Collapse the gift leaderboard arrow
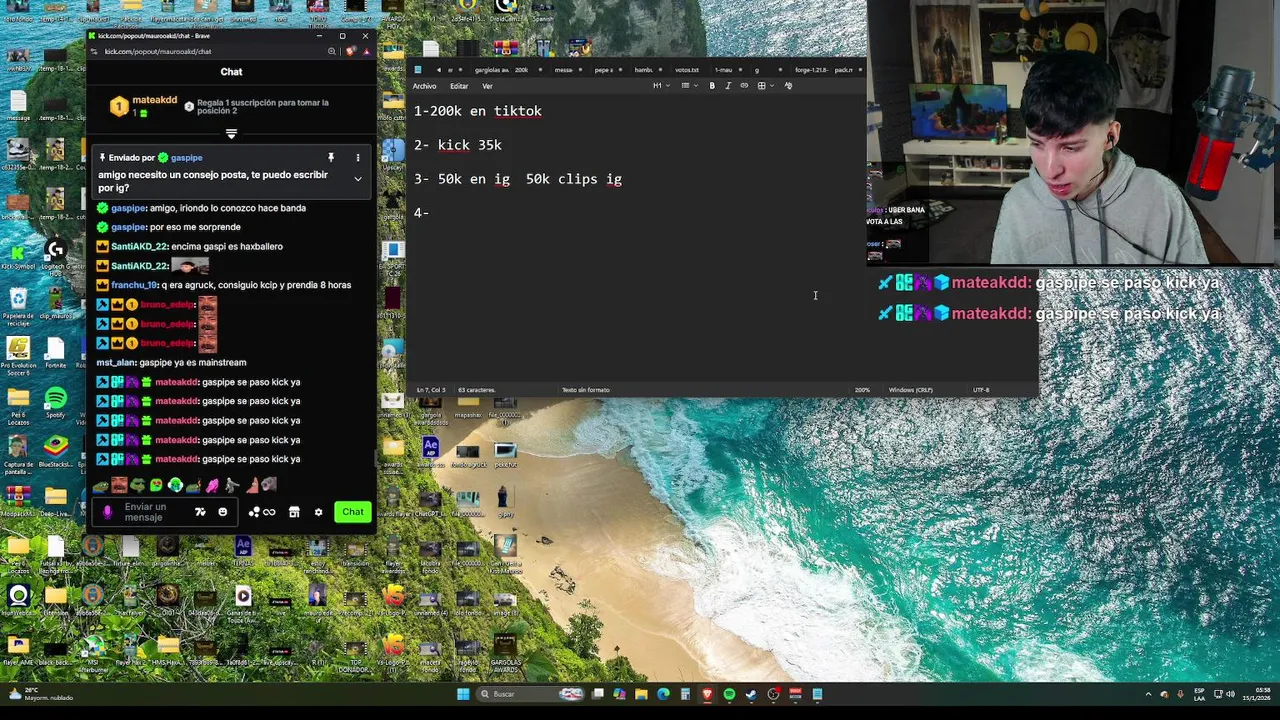This screenshot has height=720, width=1280. [231, 133]
